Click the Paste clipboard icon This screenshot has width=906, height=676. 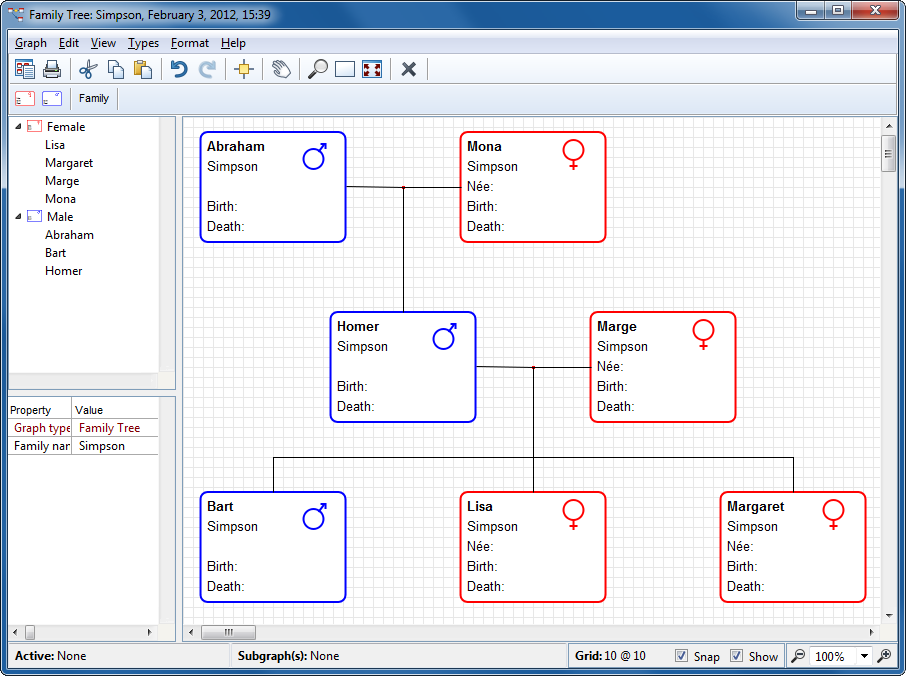[143, 69]
